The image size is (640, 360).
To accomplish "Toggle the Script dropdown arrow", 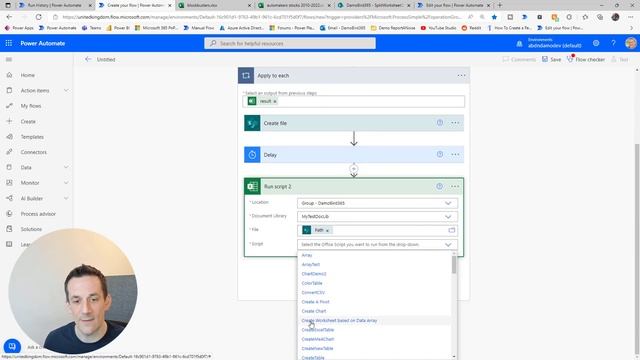I will [448, 244].
